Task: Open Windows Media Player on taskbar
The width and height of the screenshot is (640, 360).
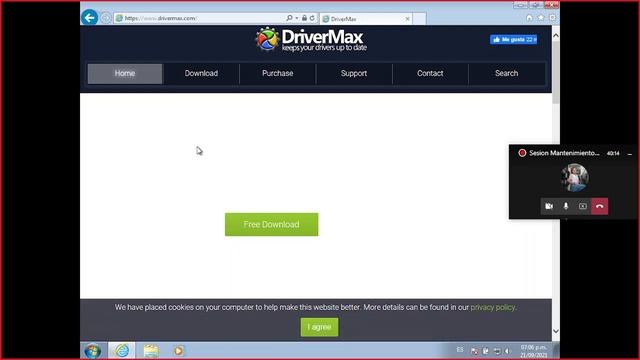Action: (x=178, y=351)
